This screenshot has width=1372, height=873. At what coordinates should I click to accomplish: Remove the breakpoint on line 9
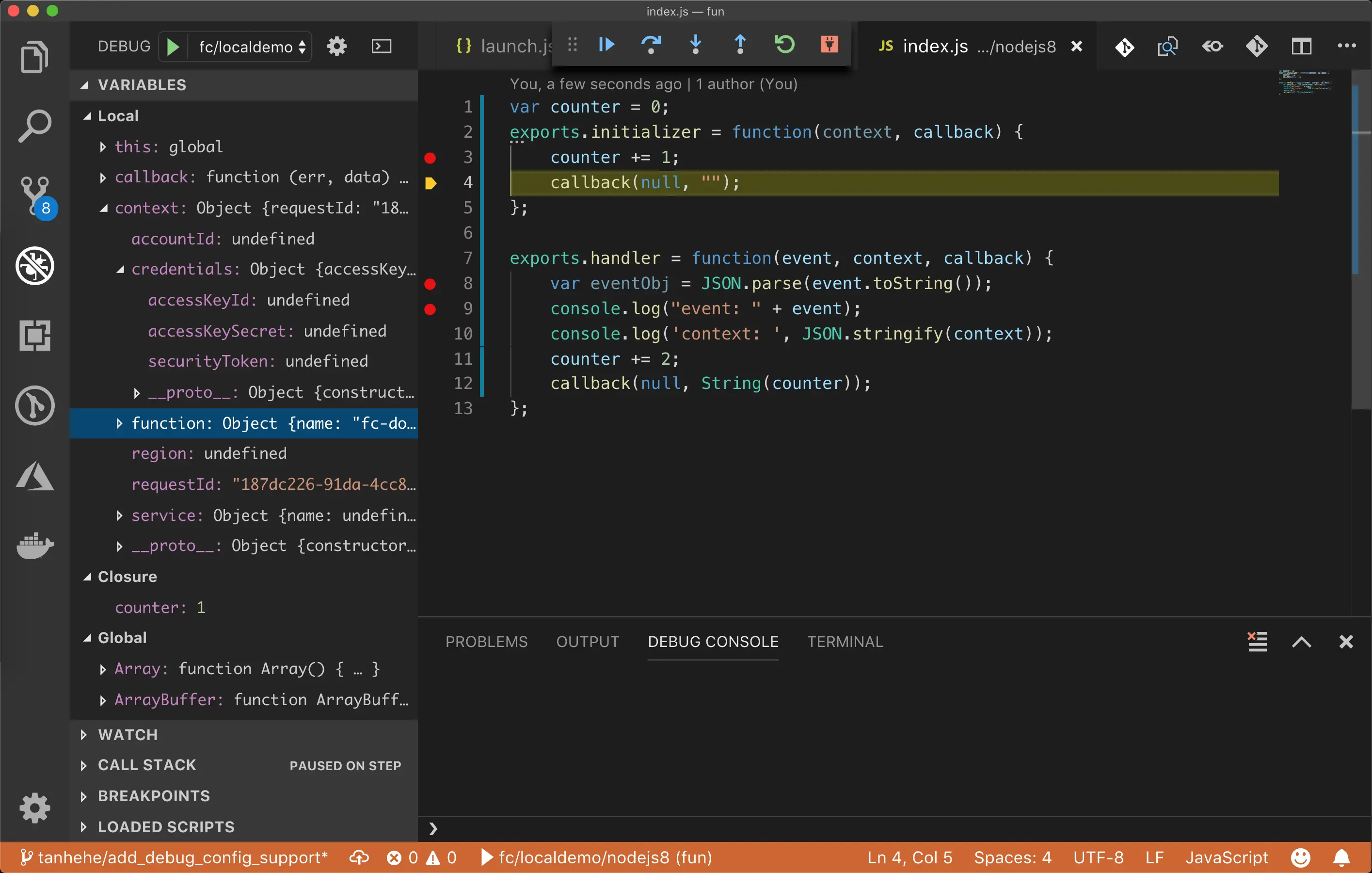430,309
